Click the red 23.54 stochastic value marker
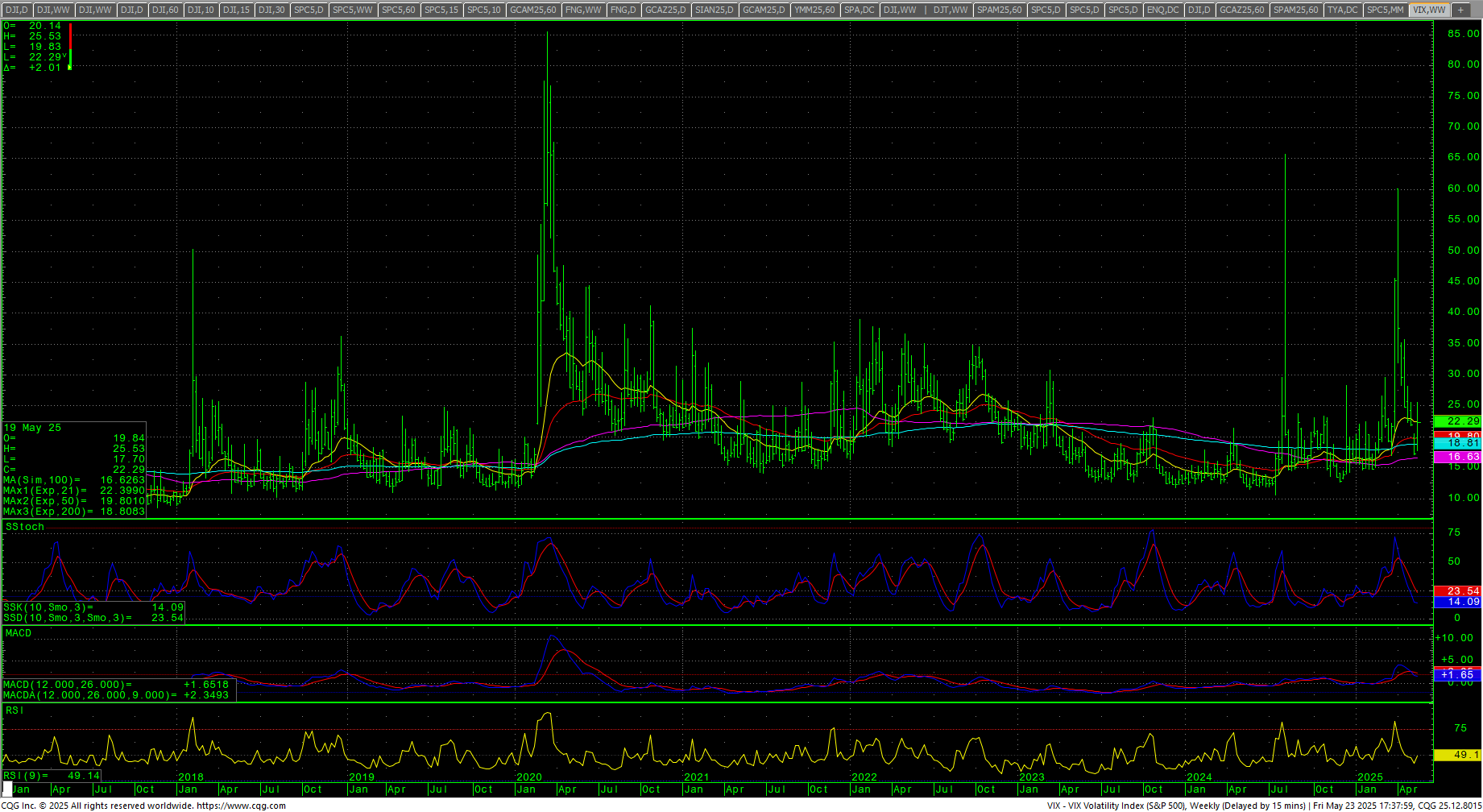The image size is (1483, 812). point(1457,590)
